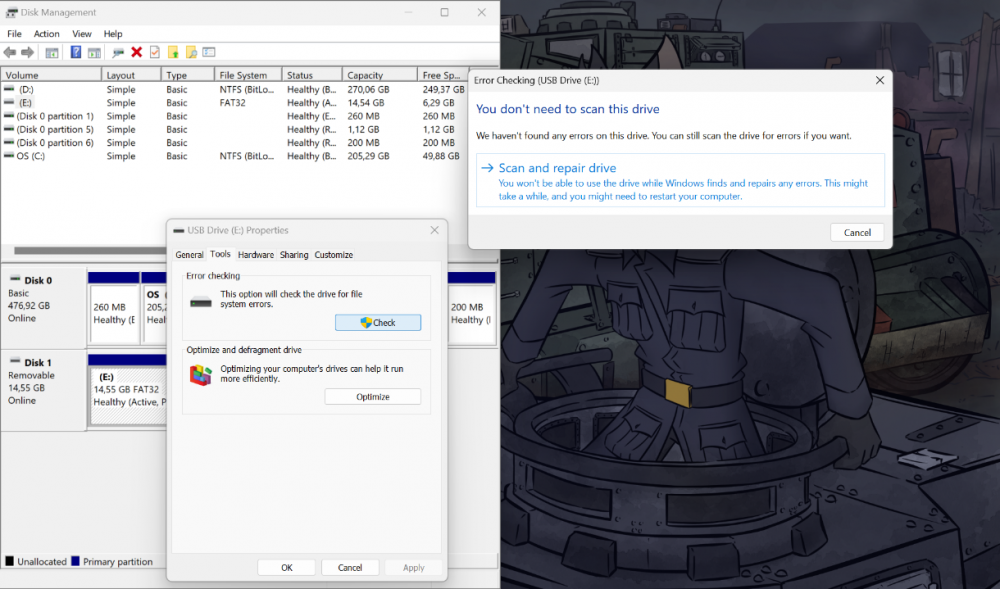Viewport: 1000px width, 589px height.
Task: Sort by the File System column header
Action: pos(248,75)
